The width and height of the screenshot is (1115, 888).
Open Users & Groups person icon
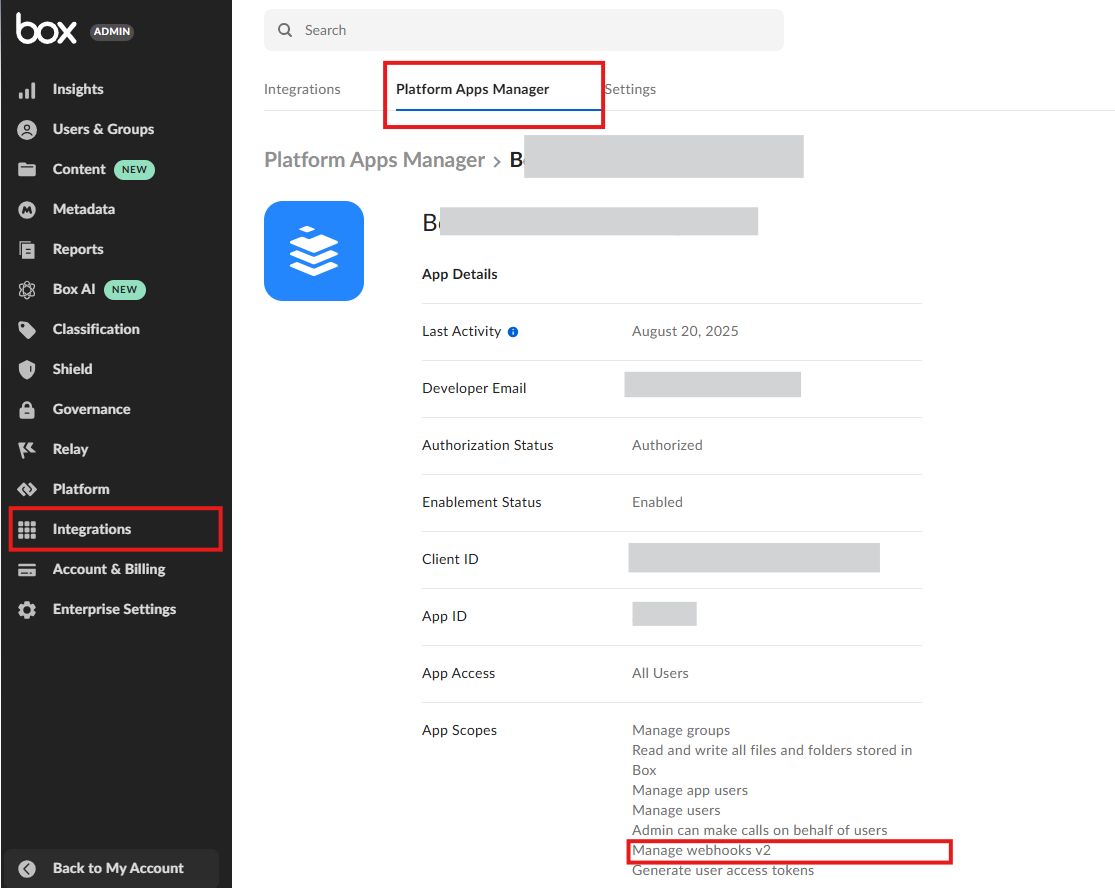(x=28, y=130)
